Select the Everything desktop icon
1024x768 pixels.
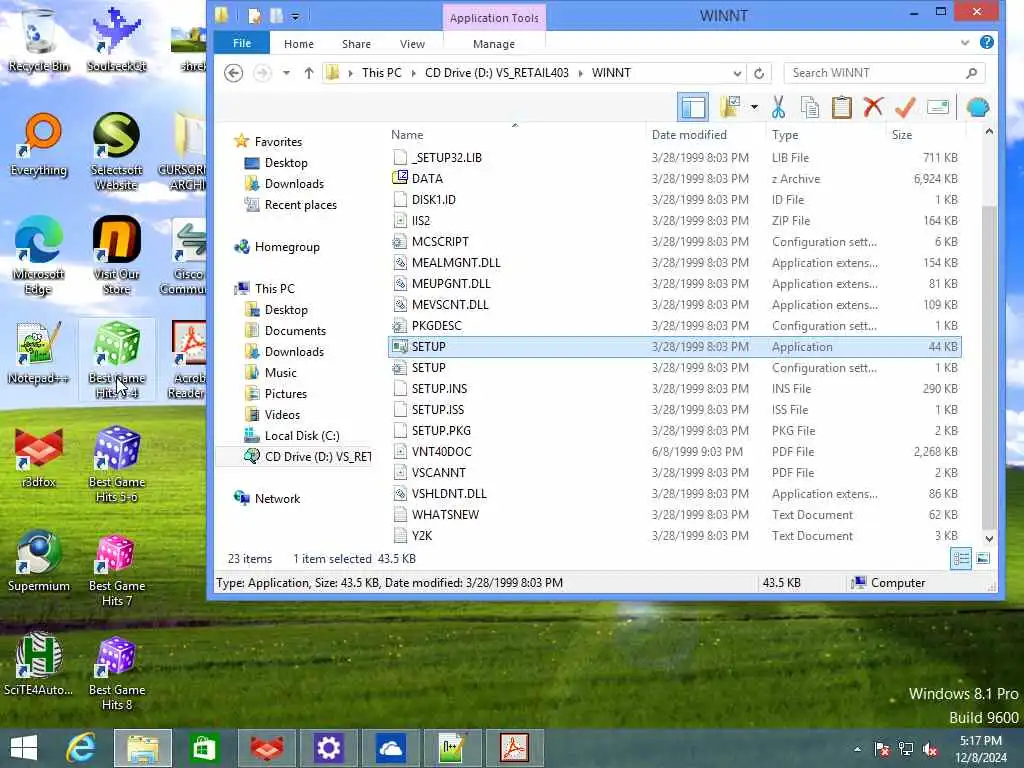tap(39, 145)
